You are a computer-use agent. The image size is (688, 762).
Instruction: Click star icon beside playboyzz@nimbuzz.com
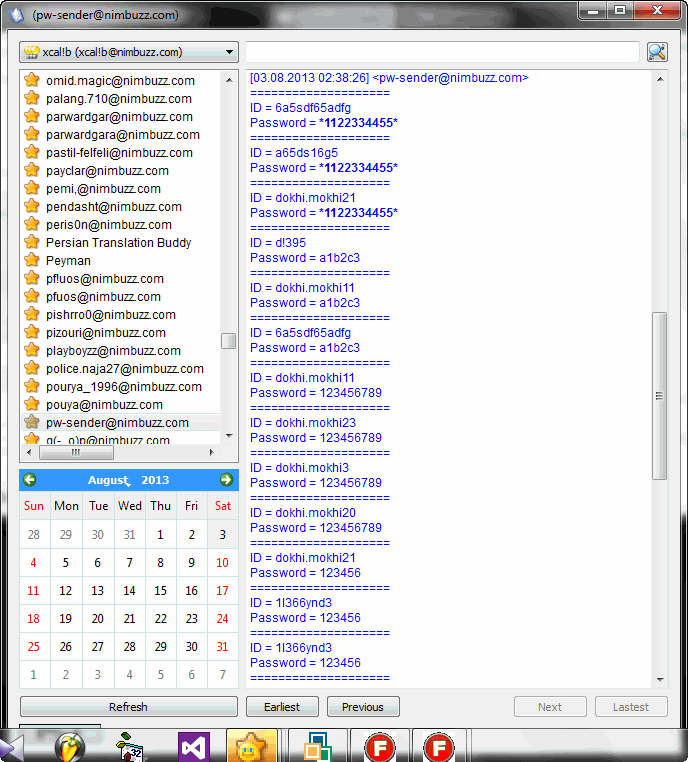click(x=32, y=350)
